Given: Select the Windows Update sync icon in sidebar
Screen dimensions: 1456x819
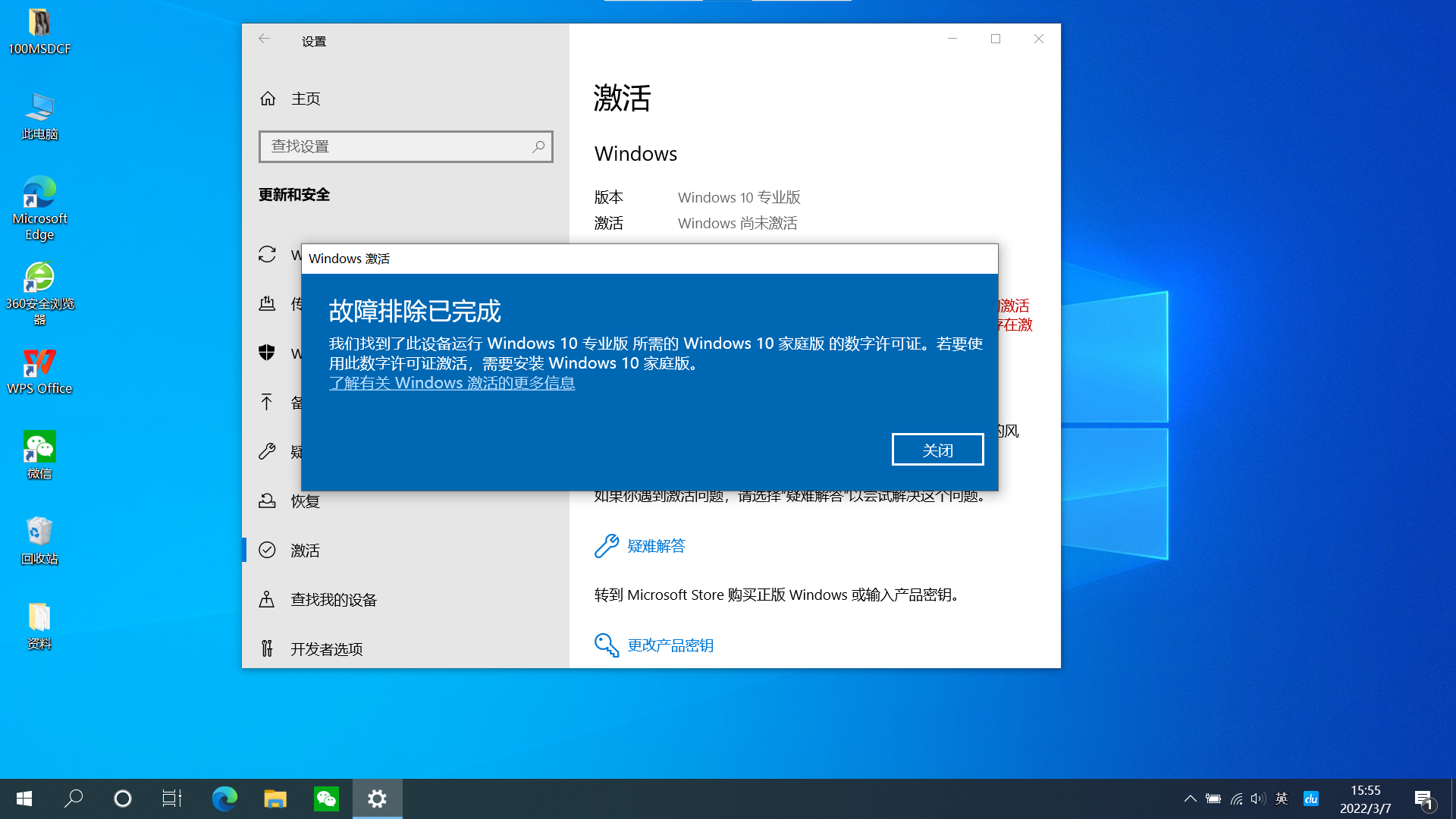Looking at the screenshot, I should 267,254.
